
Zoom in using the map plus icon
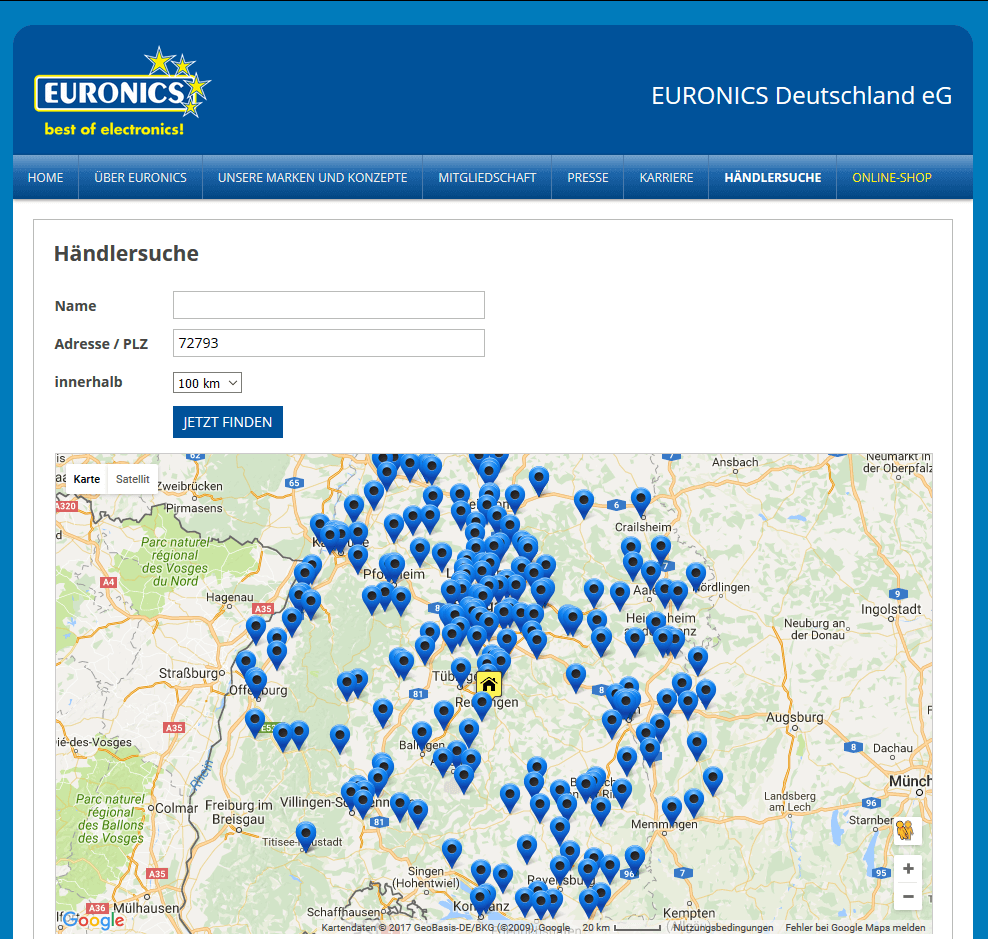point(907,868)
